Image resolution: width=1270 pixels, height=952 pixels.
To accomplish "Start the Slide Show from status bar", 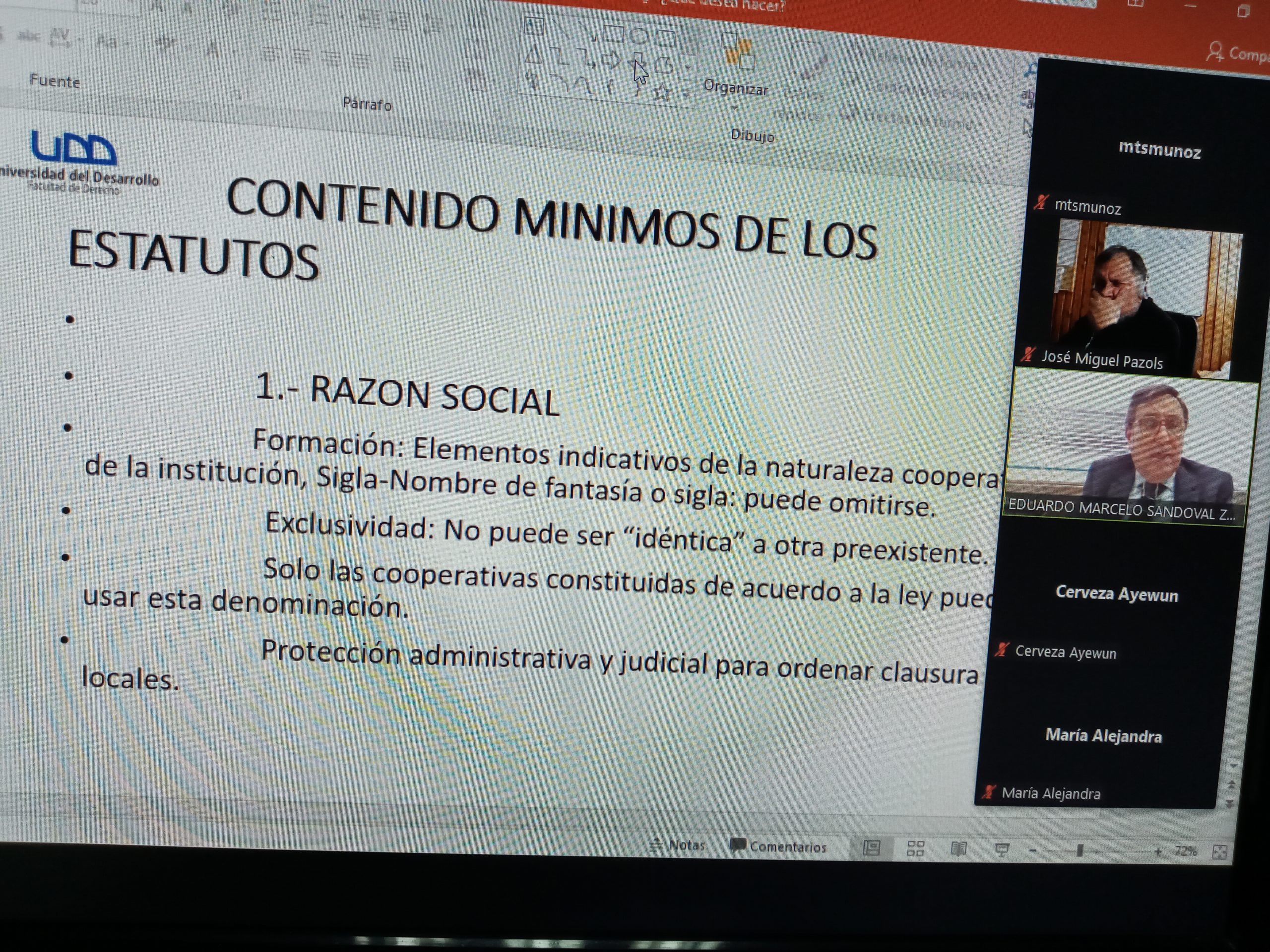I will [1002, 849].
